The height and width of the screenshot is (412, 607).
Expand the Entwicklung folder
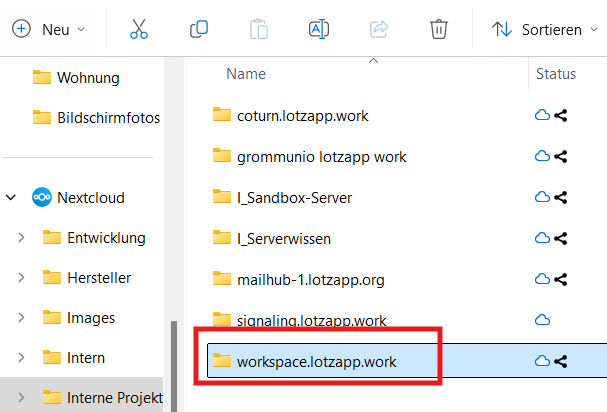pos(21,238)
